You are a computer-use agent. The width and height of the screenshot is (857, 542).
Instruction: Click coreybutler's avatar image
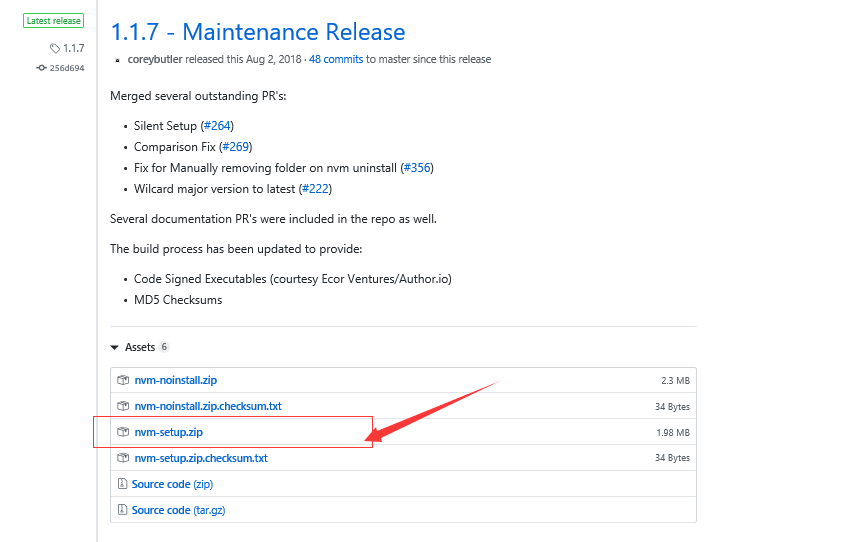point(118,60)
